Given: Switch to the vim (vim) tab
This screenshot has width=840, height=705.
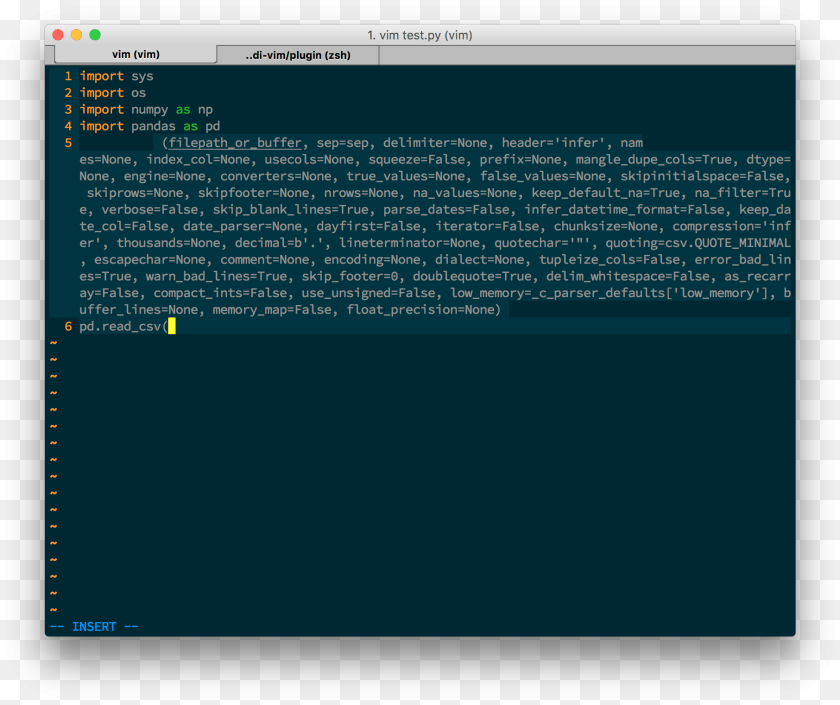Looking at the screenshot, I should click(x=136, y=55).
